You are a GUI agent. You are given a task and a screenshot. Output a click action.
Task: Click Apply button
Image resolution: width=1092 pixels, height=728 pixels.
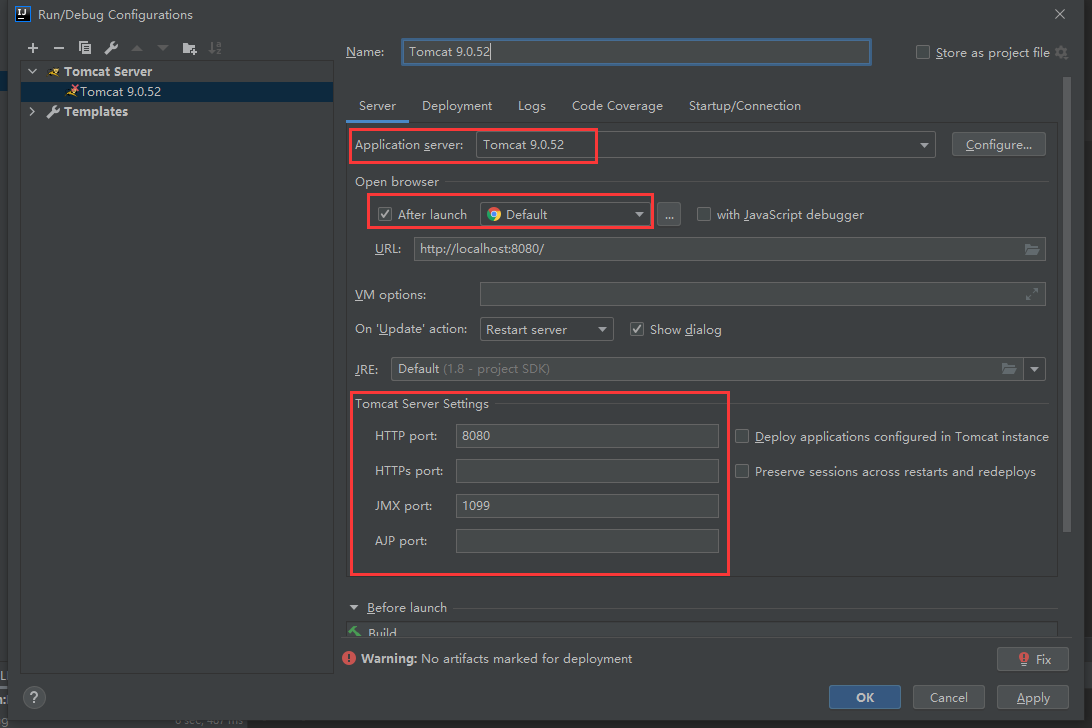point(1033,697)
